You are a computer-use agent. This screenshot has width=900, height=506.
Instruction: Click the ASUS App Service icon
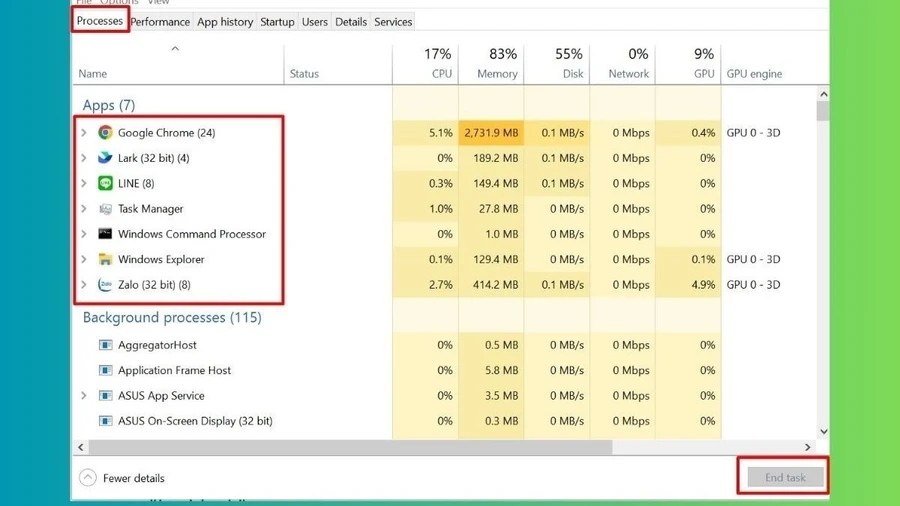click(x=105, y=395)
